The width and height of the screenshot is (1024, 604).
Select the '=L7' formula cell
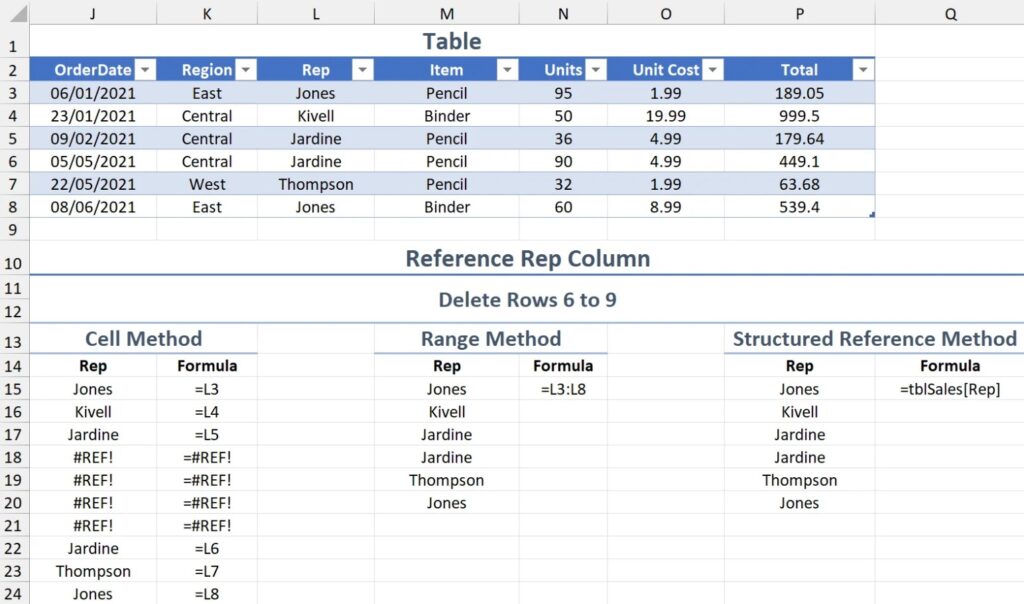207,571
